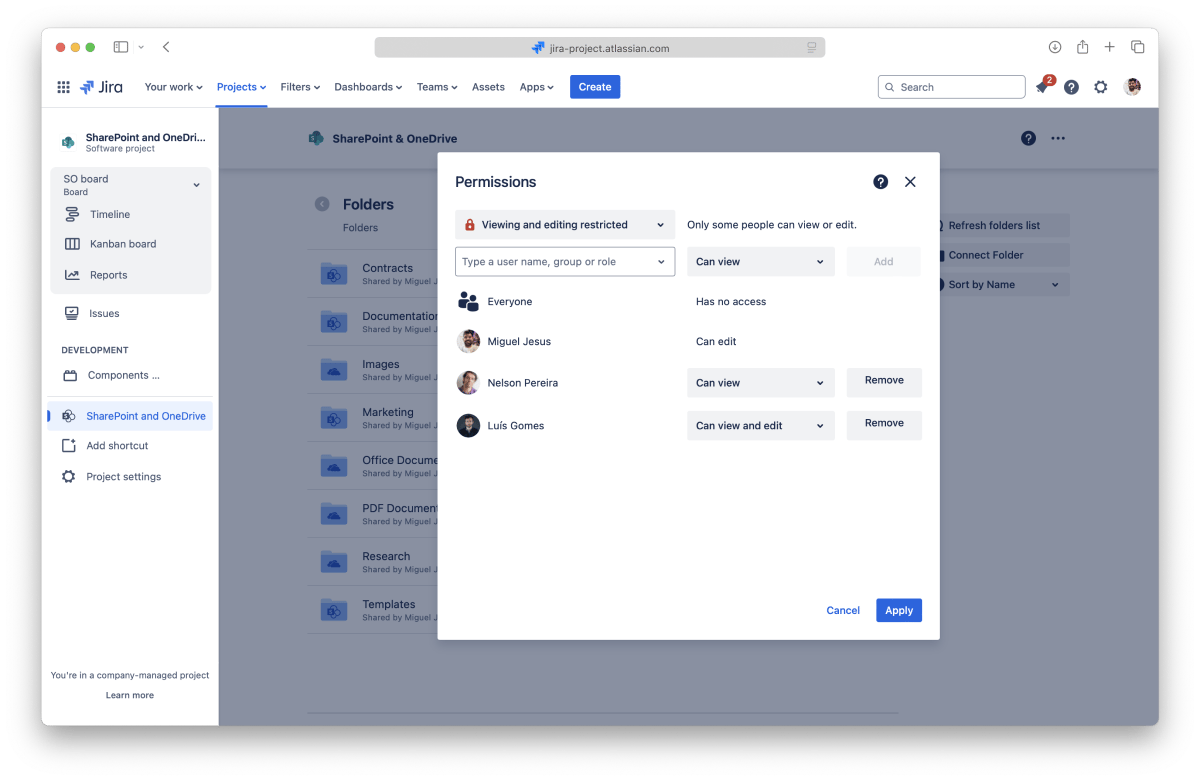Click the back arrow beside Folders heading
This screenshot has height=781, width=1200.
pyautogui.click(x=322, y=204)
